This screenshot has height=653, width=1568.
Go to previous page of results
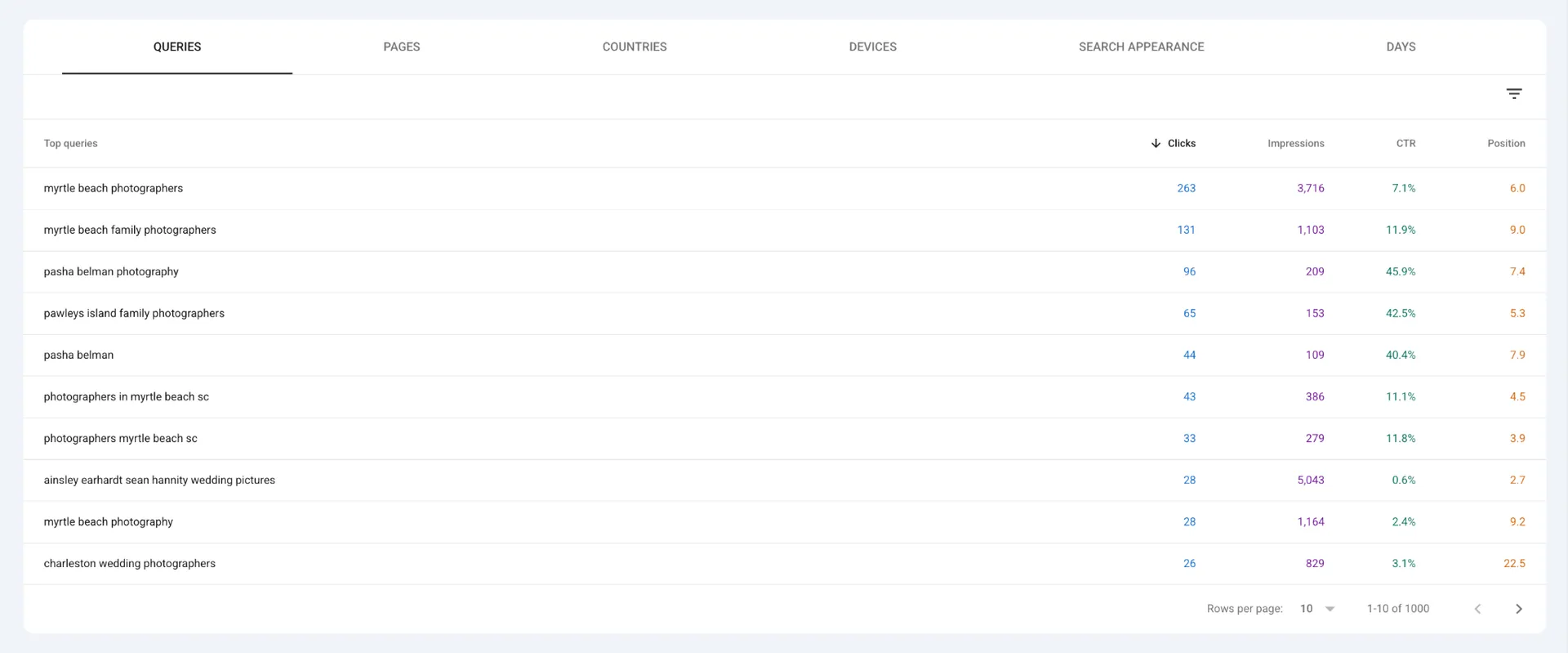tap(1477, 609)
